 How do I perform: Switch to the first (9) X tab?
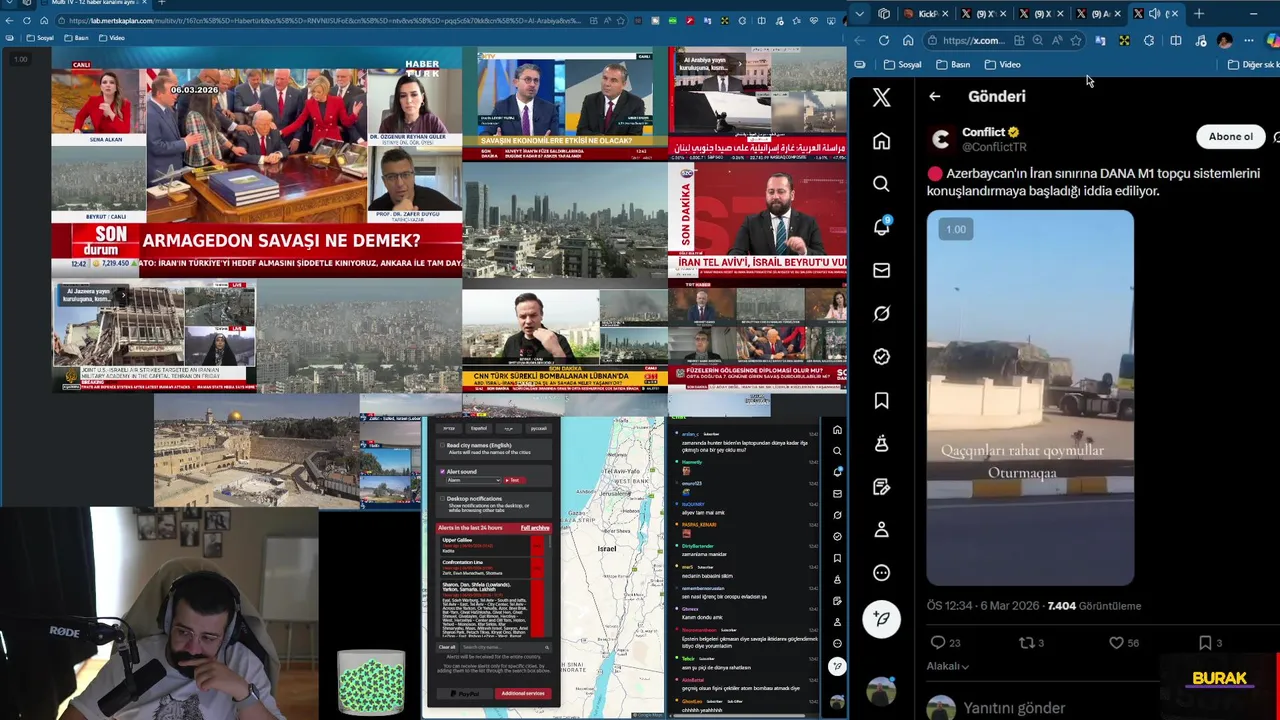[x=985, y=13]
